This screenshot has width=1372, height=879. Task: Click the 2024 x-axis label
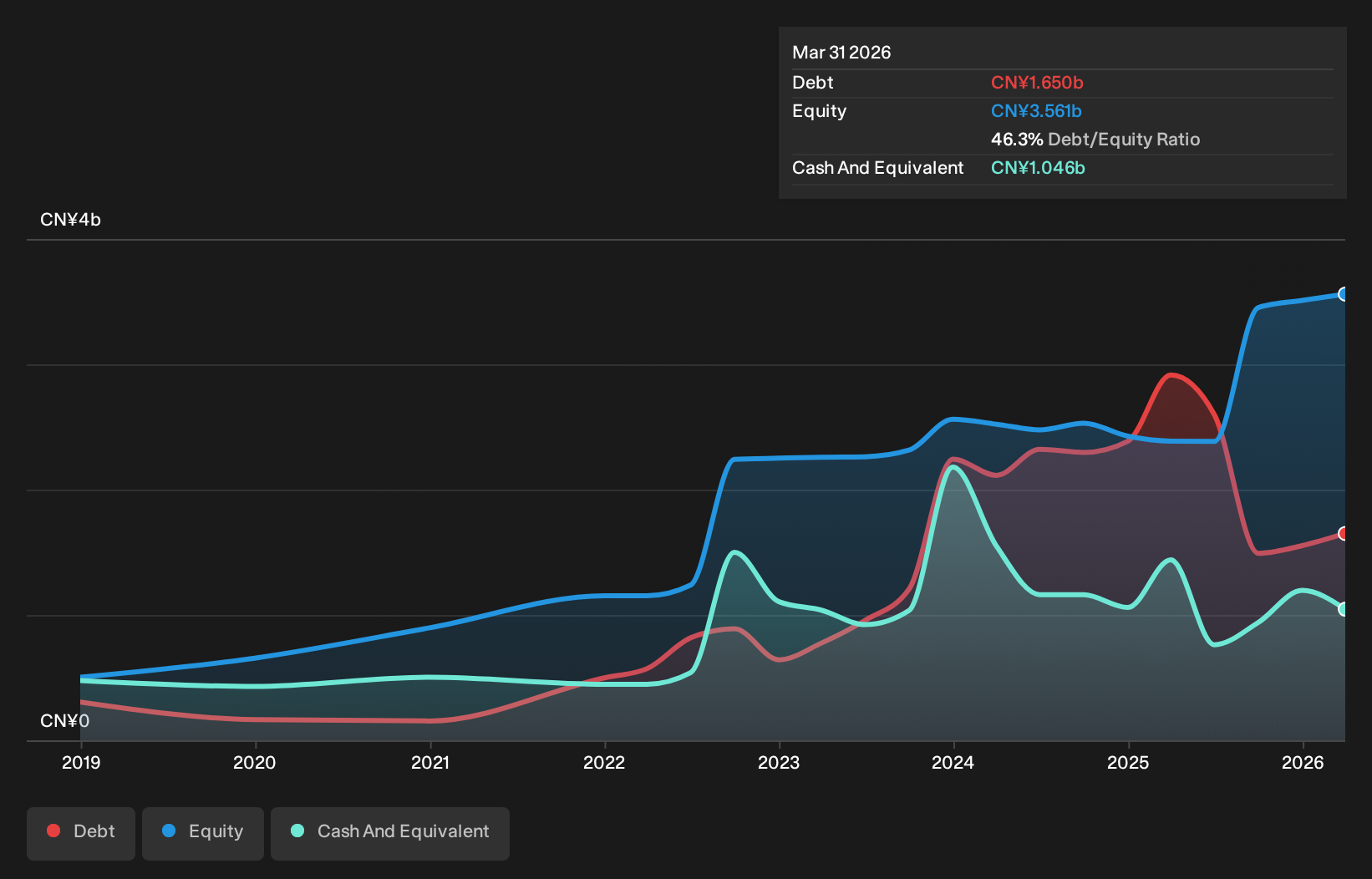(953, 762)
